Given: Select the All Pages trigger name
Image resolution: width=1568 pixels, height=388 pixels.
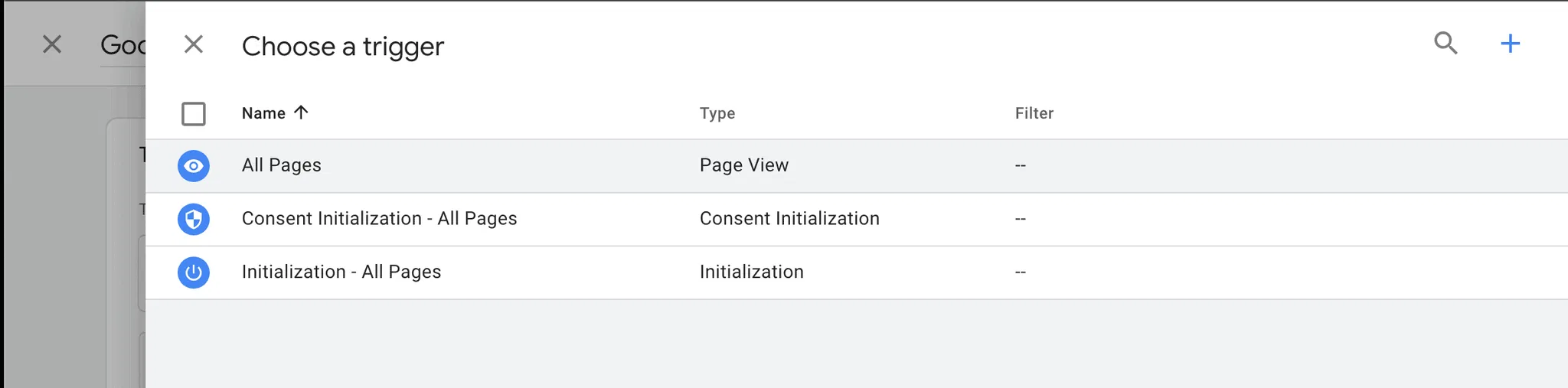Looking at the screenshot, I should click(x=281, y=165).
